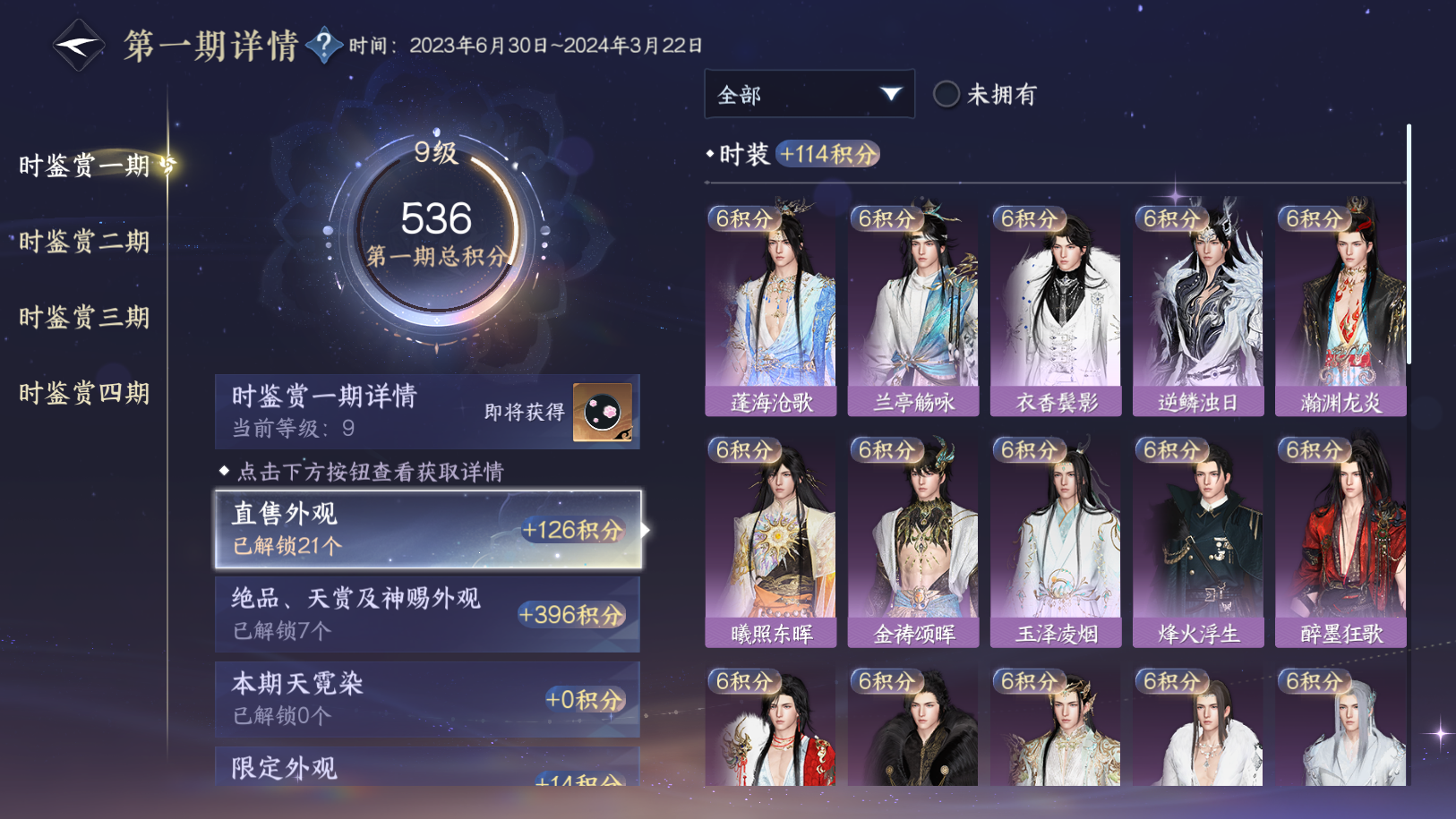Click the dropdown arrow next to 全部

click(x=890, y=94)
